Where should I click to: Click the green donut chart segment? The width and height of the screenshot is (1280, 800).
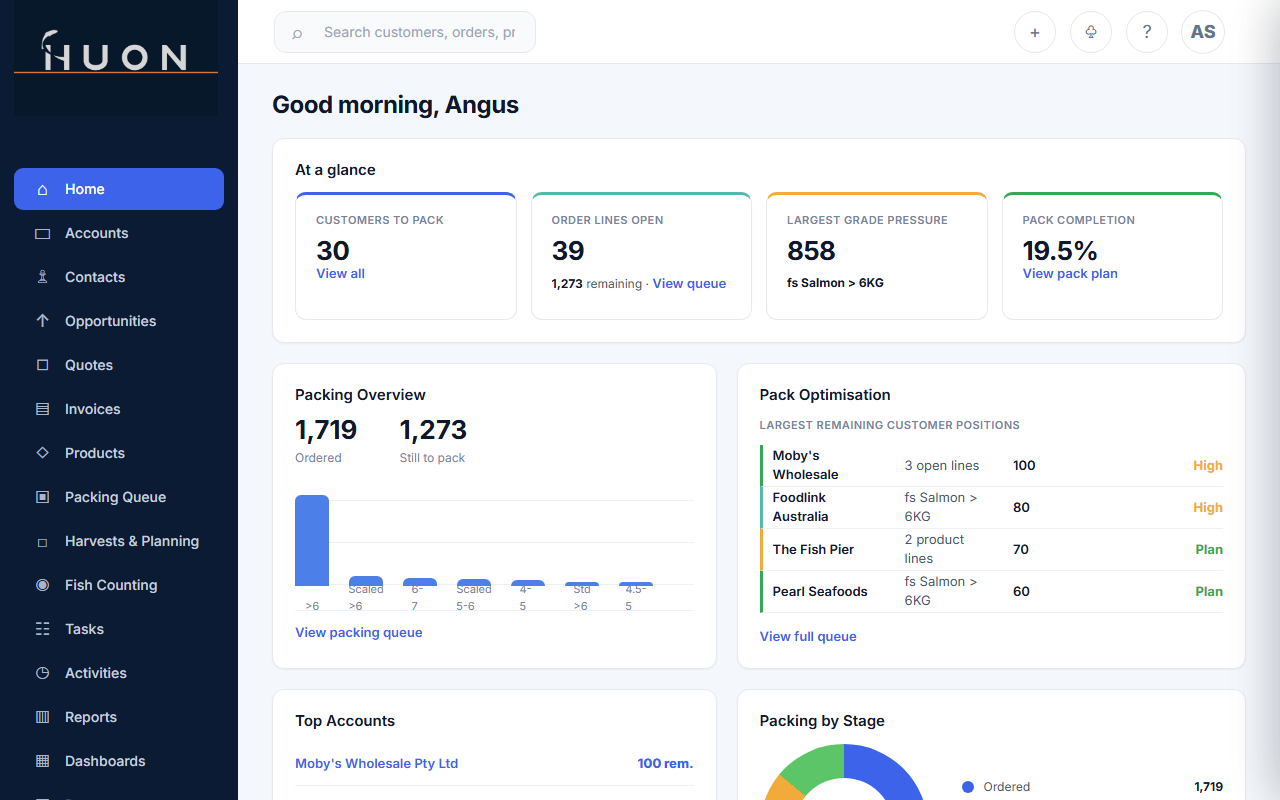pyautogui.click(x=812, y=763)
